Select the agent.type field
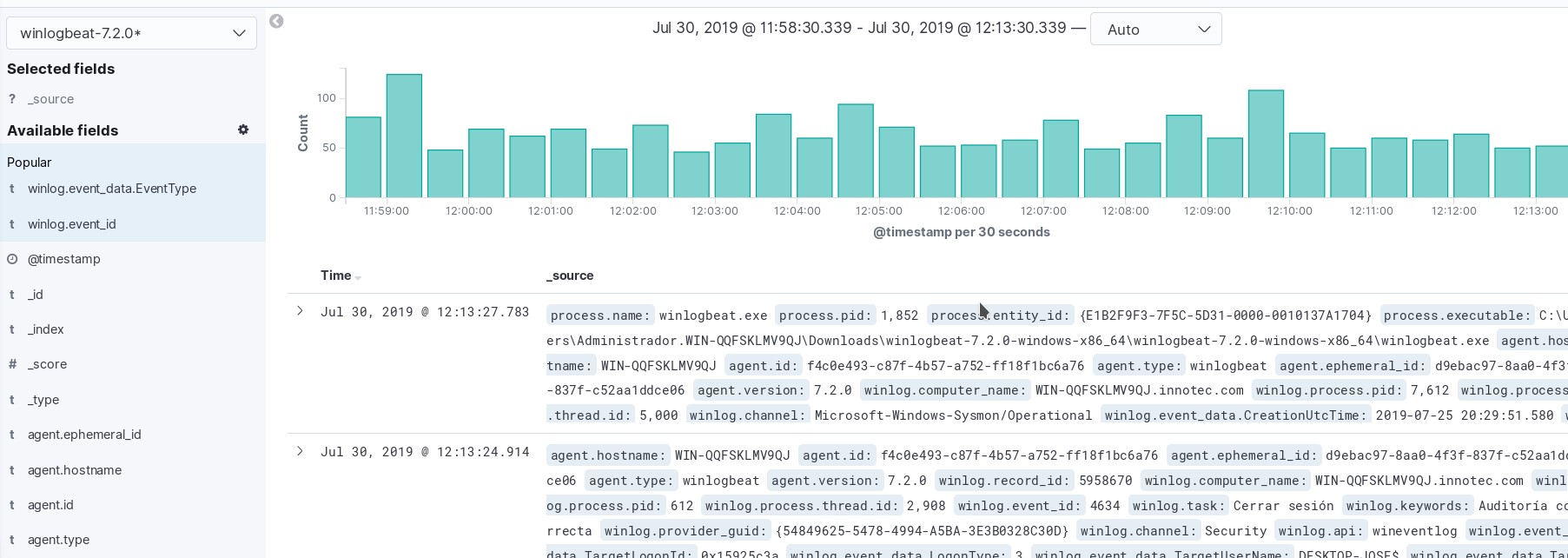 click(x=58, y=540)
